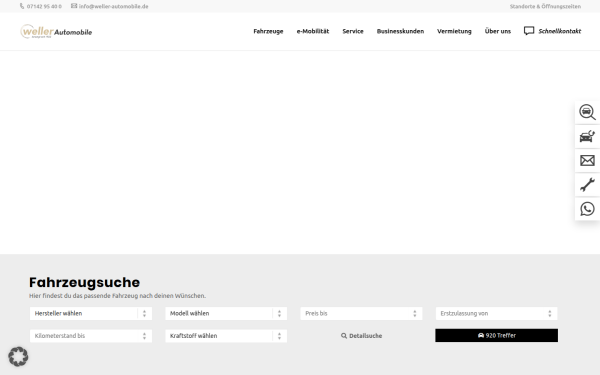Expand Hersteller wählen dropdown
This screenshot has width=600, height=375.
[x=91, y=313]
